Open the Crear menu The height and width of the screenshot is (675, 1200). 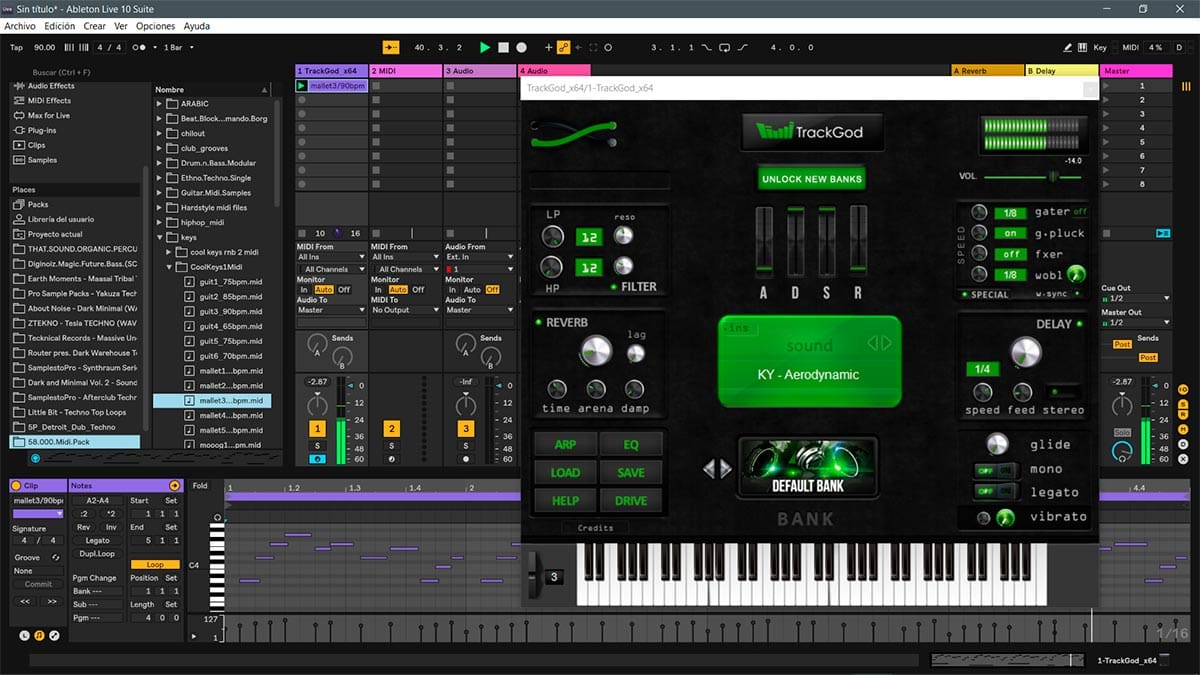(94, 26)
